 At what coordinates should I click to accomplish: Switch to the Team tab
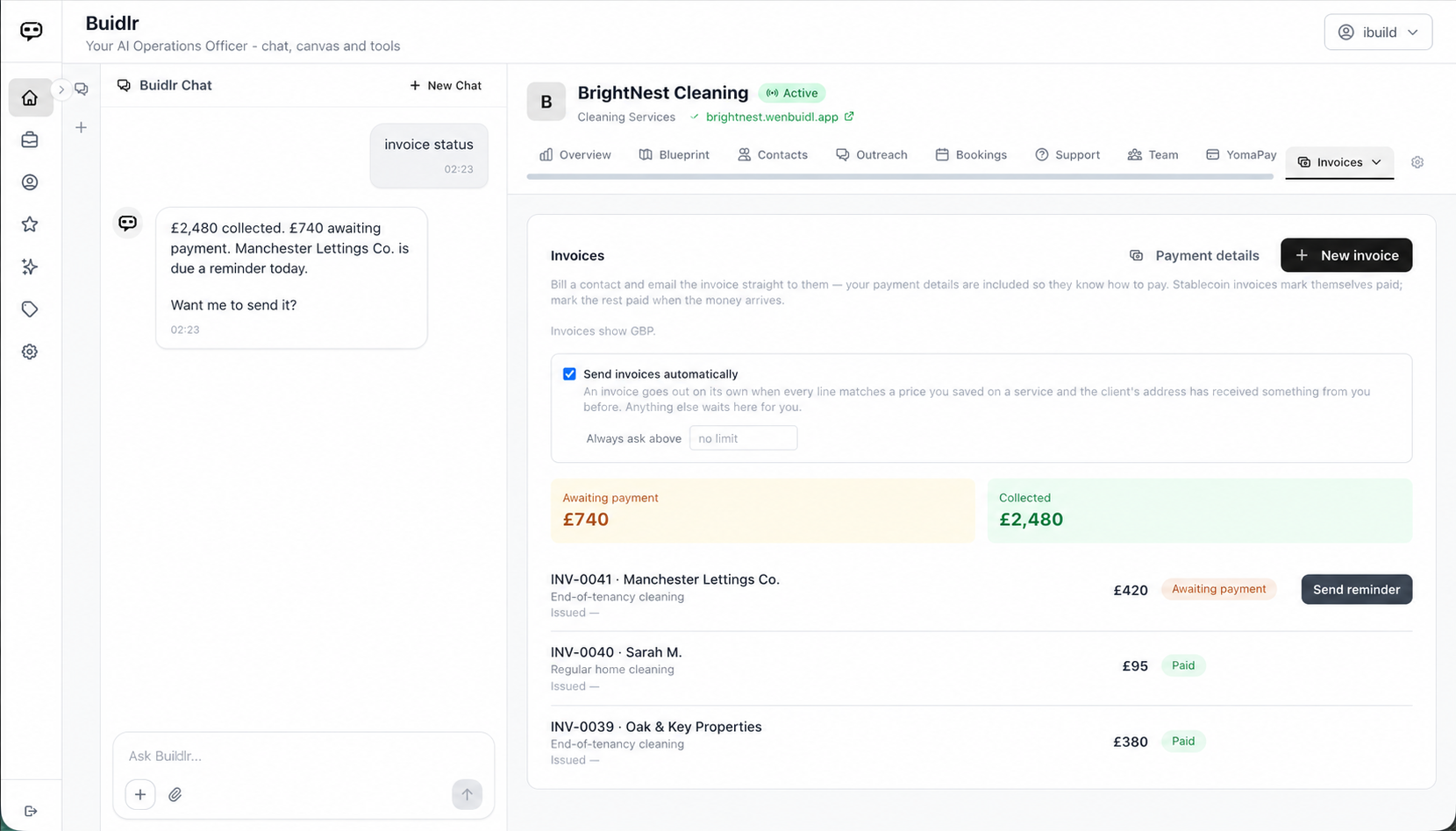click(1153, 155)
